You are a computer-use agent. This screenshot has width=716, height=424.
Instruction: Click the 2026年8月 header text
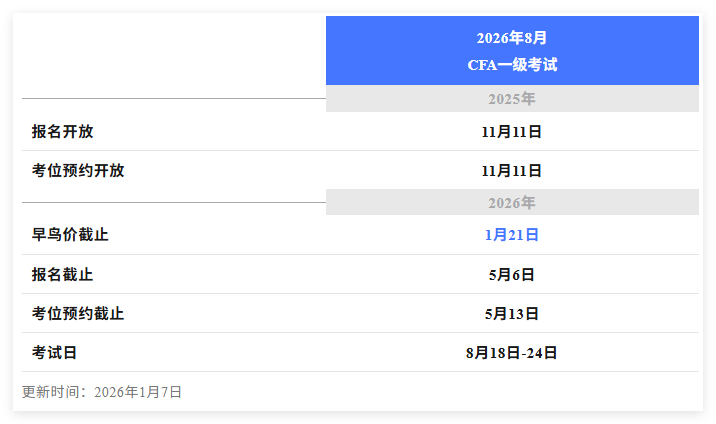click(512, 38)
